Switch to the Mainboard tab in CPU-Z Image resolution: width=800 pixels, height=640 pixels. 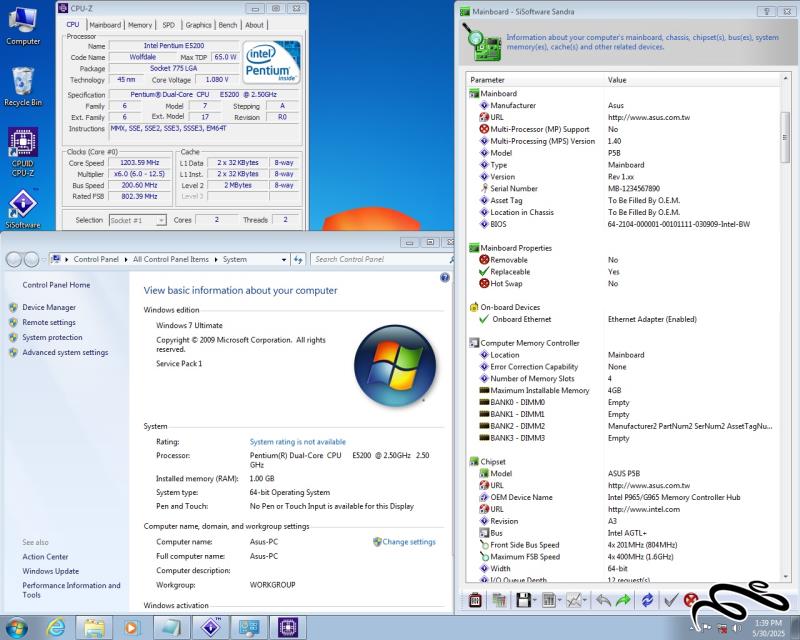105,25
